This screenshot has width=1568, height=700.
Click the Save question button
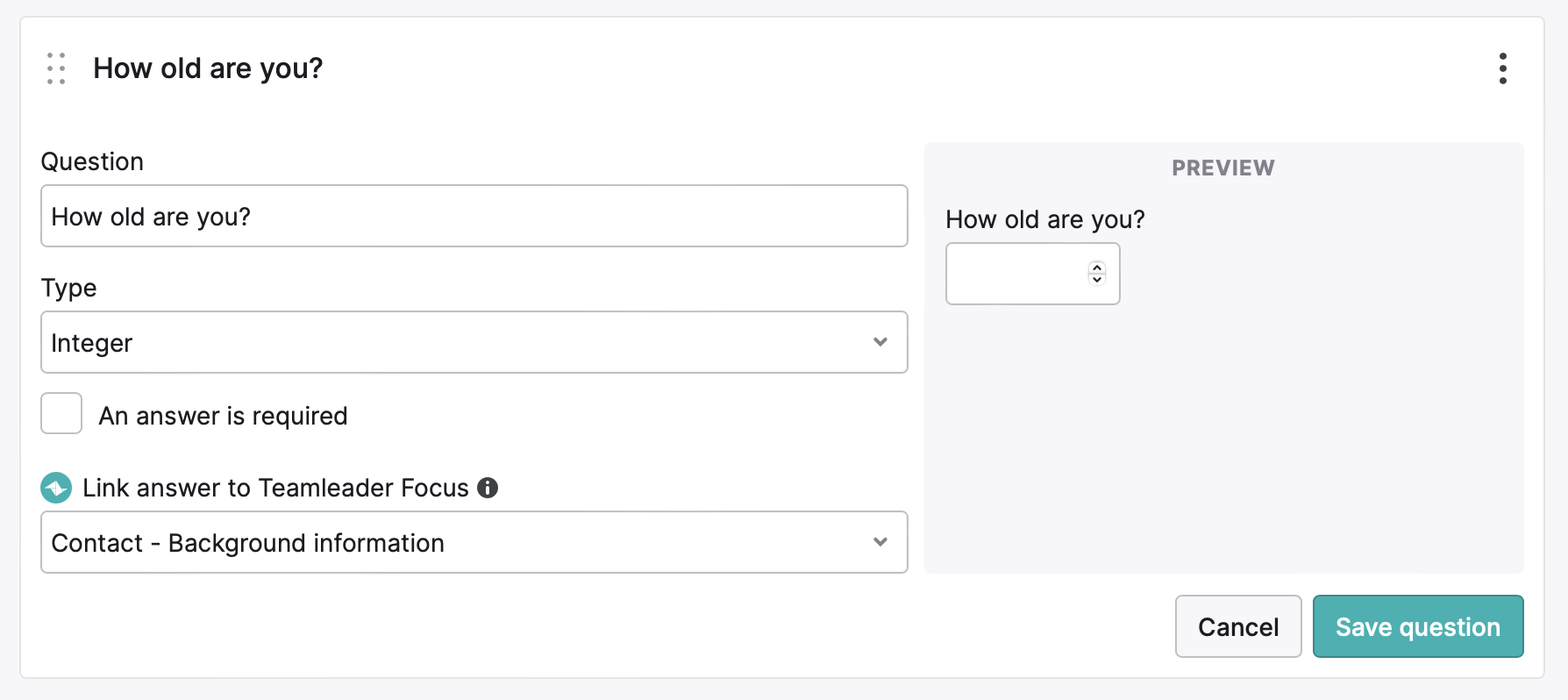[1418, 626]
